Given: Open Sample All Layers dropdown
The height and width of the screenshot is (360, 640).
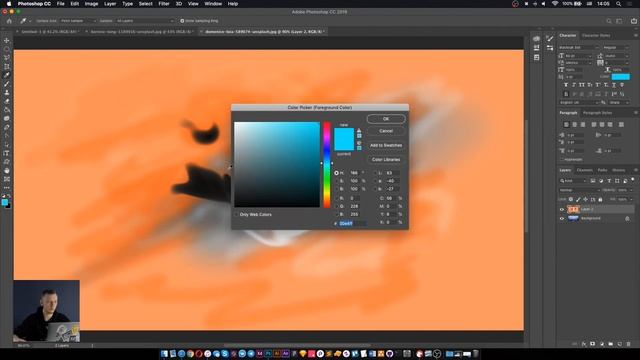Looking at the screenshot, I should 145,21.
